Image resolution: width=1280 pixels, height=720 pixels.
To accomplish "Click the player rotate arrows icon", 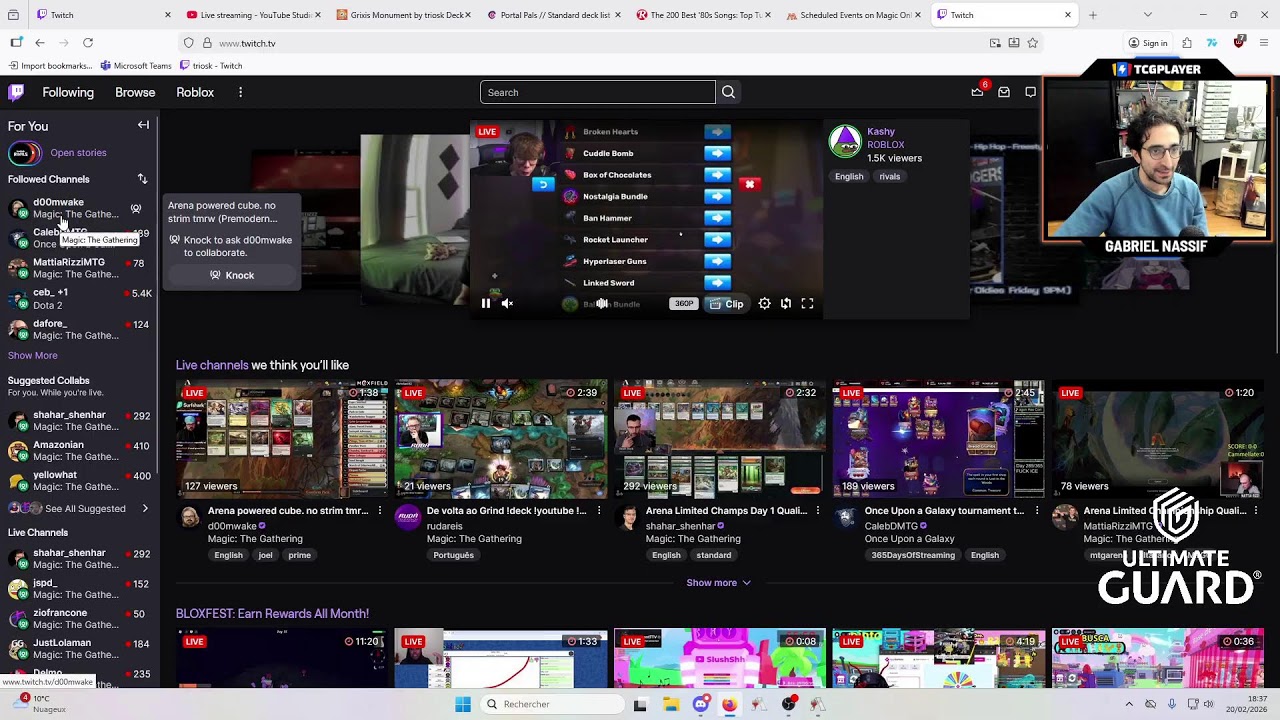I will (786, 303).
